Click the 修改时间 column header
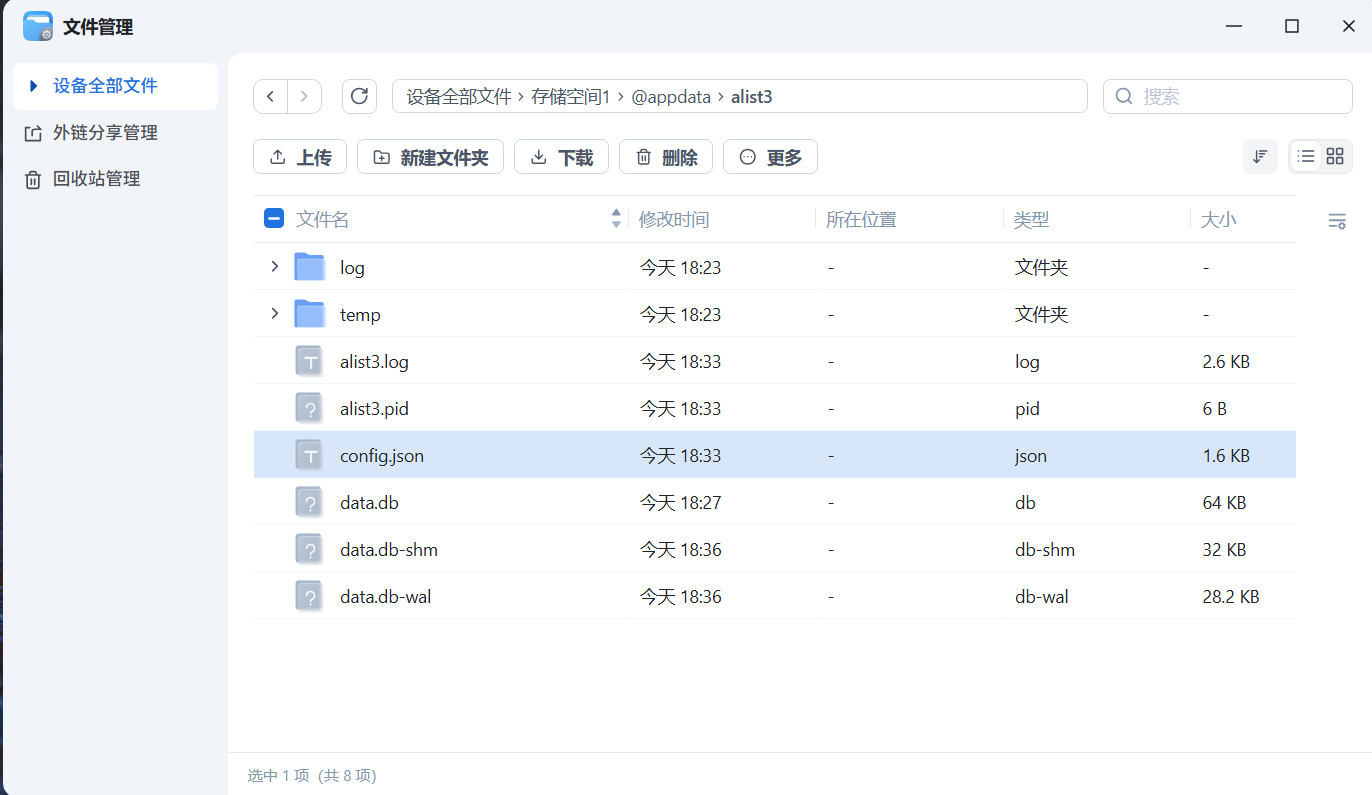 (x=674, y=219)
